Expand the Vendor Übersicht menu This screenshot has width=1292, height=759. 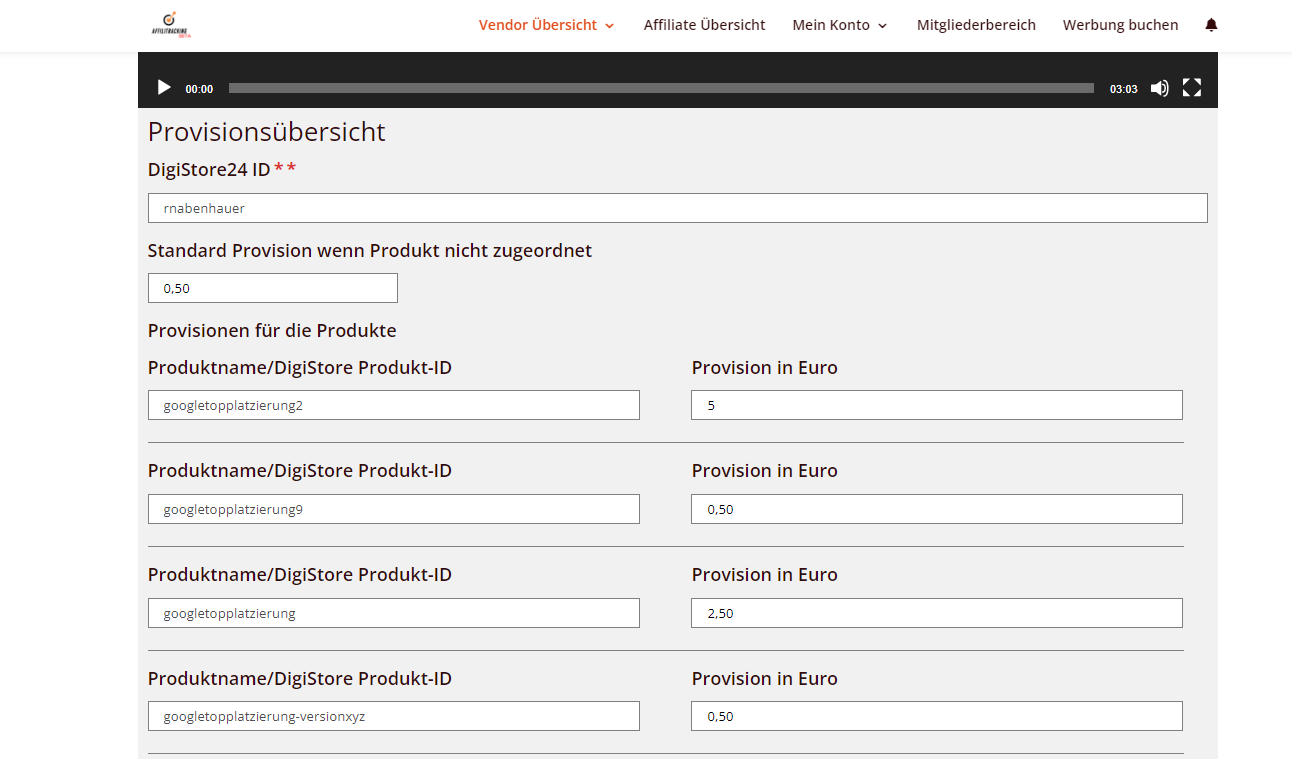tap(546, 25)
